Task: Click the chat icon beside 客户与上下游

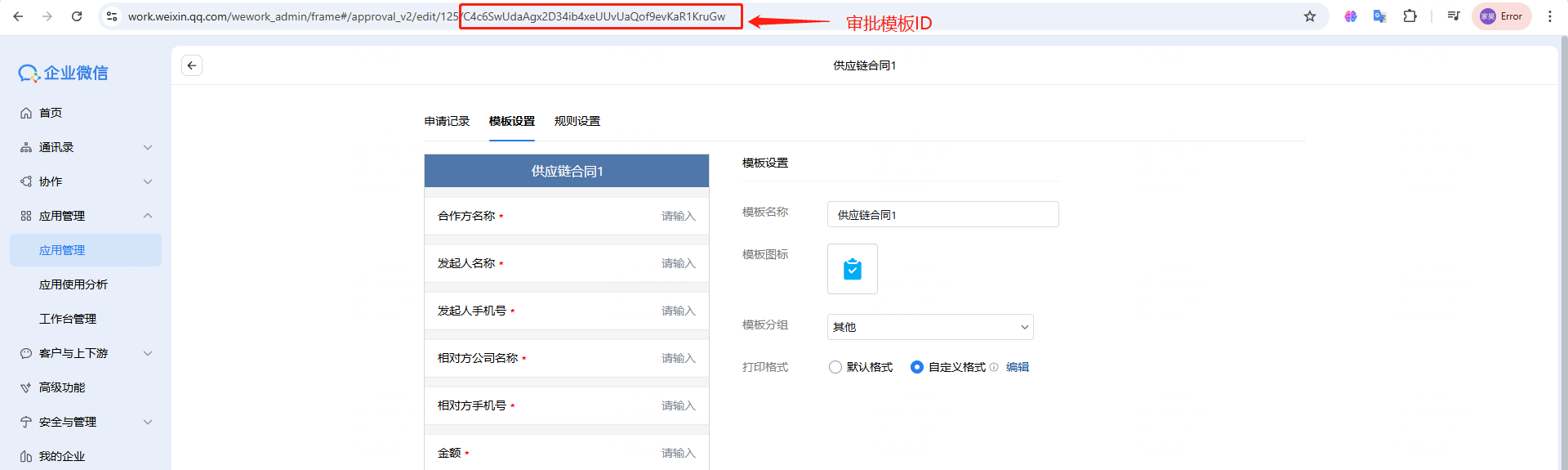Action: pyautogui.click(x=26, y=353)
